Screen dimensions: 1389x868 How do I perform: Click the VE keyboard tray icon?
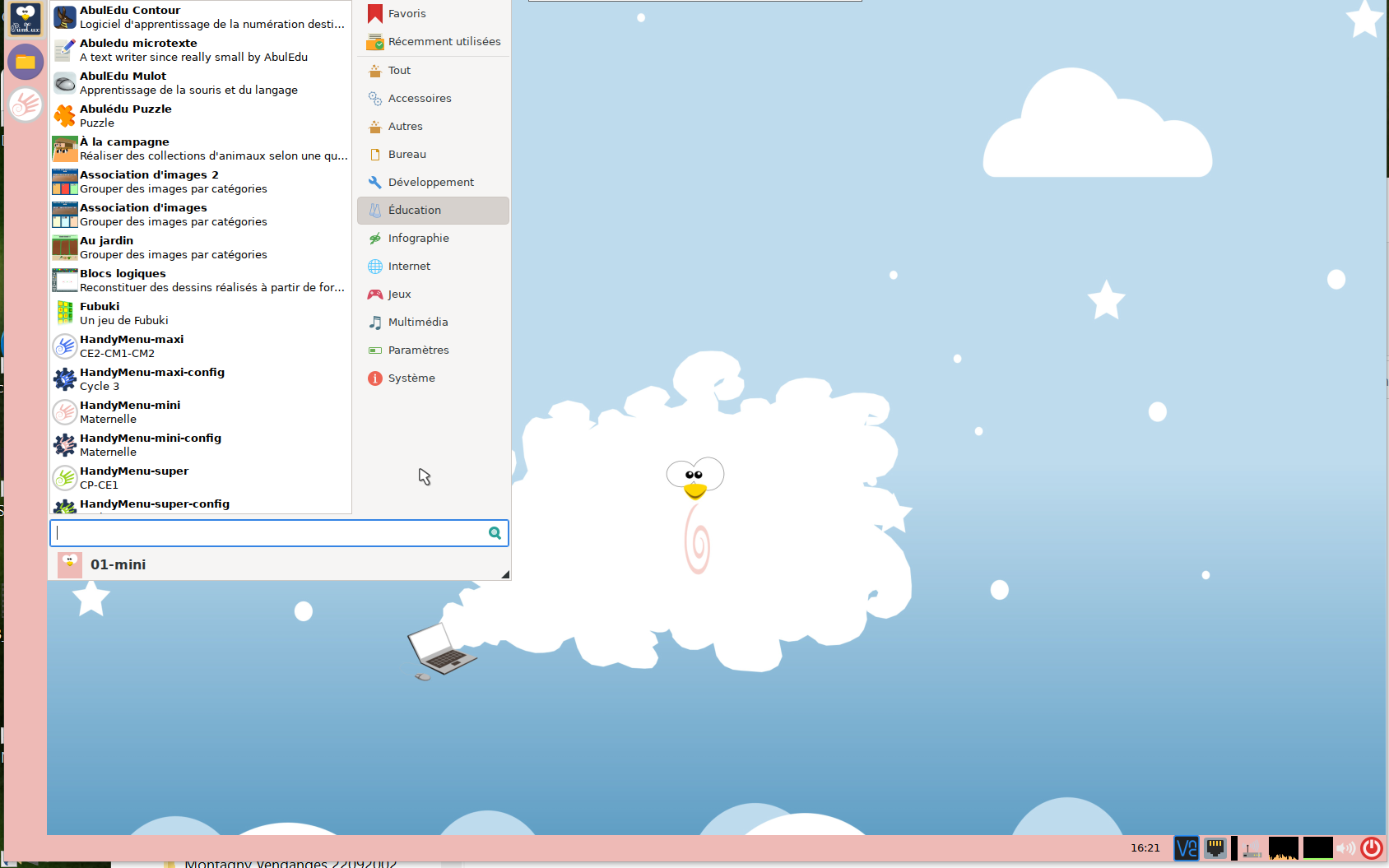click(1186, 848)
